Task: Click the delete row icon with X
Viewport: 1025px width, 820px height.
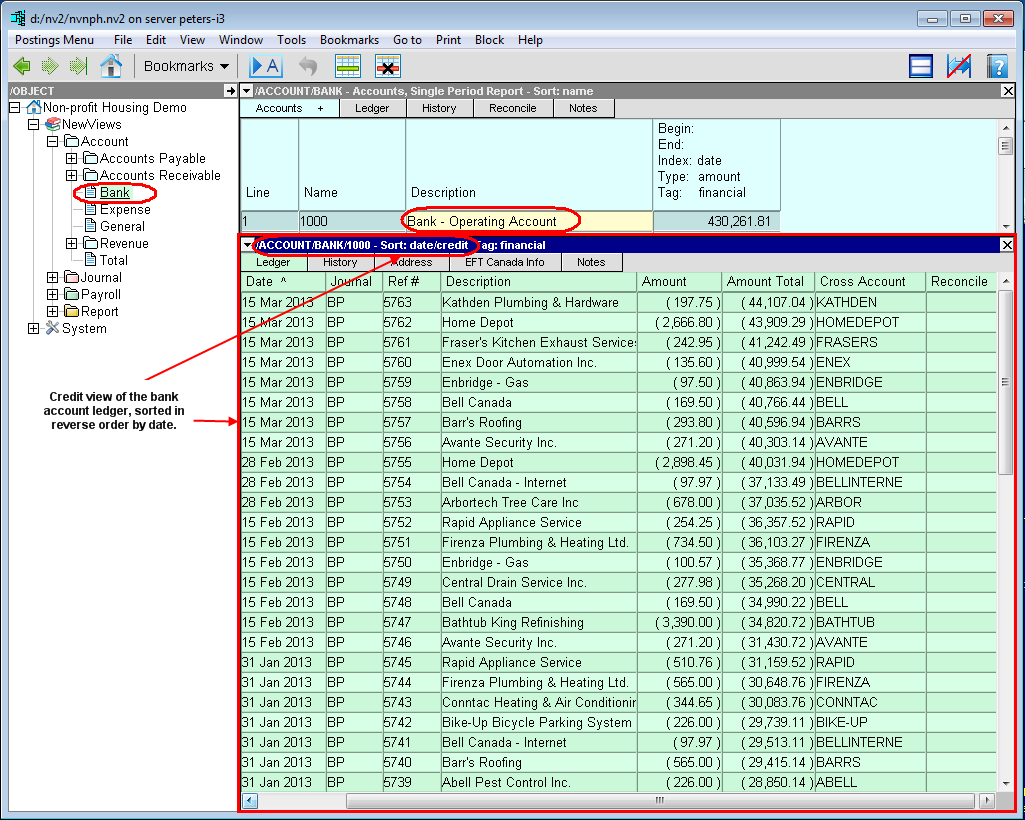Action: coord(388,66)
